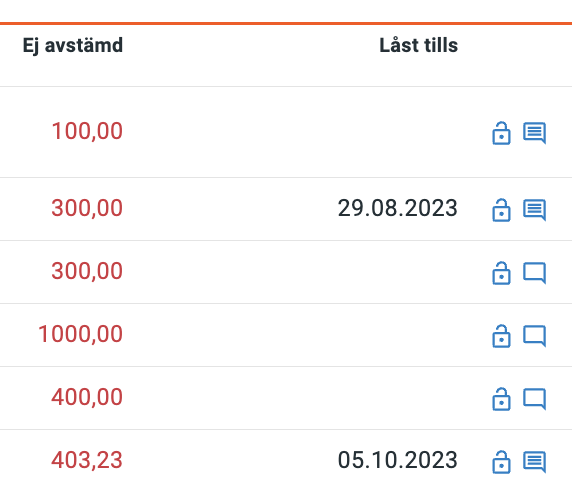Open the comment icon in the 100,00 row
584x496 pixels.
(534, 133)
